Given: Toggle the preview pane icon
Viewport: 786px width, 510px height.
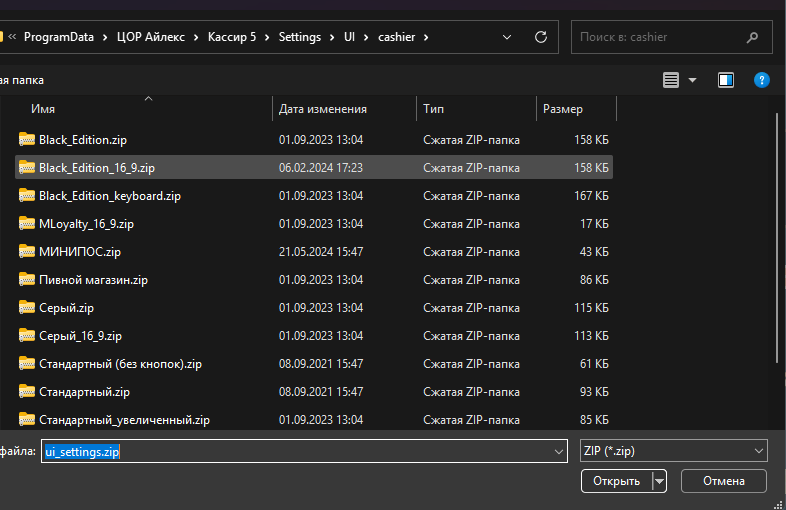Looking at the screenshot, I should click(x=726, y=80).
